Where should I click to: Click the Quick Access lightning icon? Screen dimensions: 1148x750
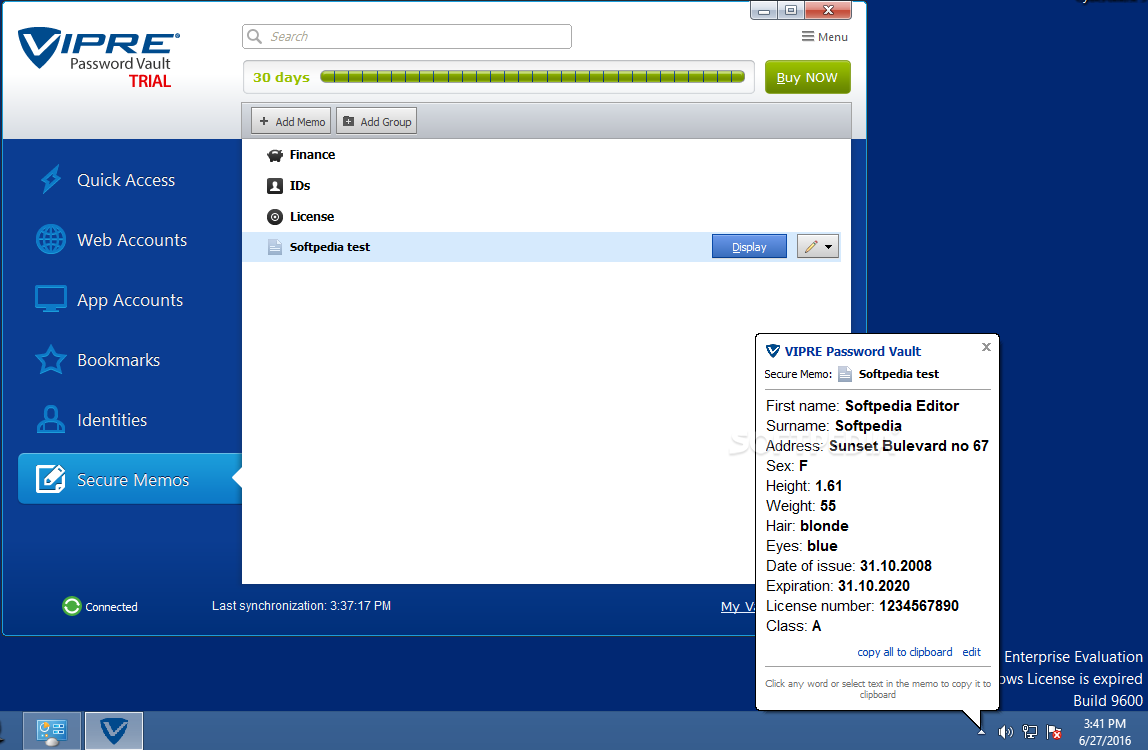(x=51, y=179)
